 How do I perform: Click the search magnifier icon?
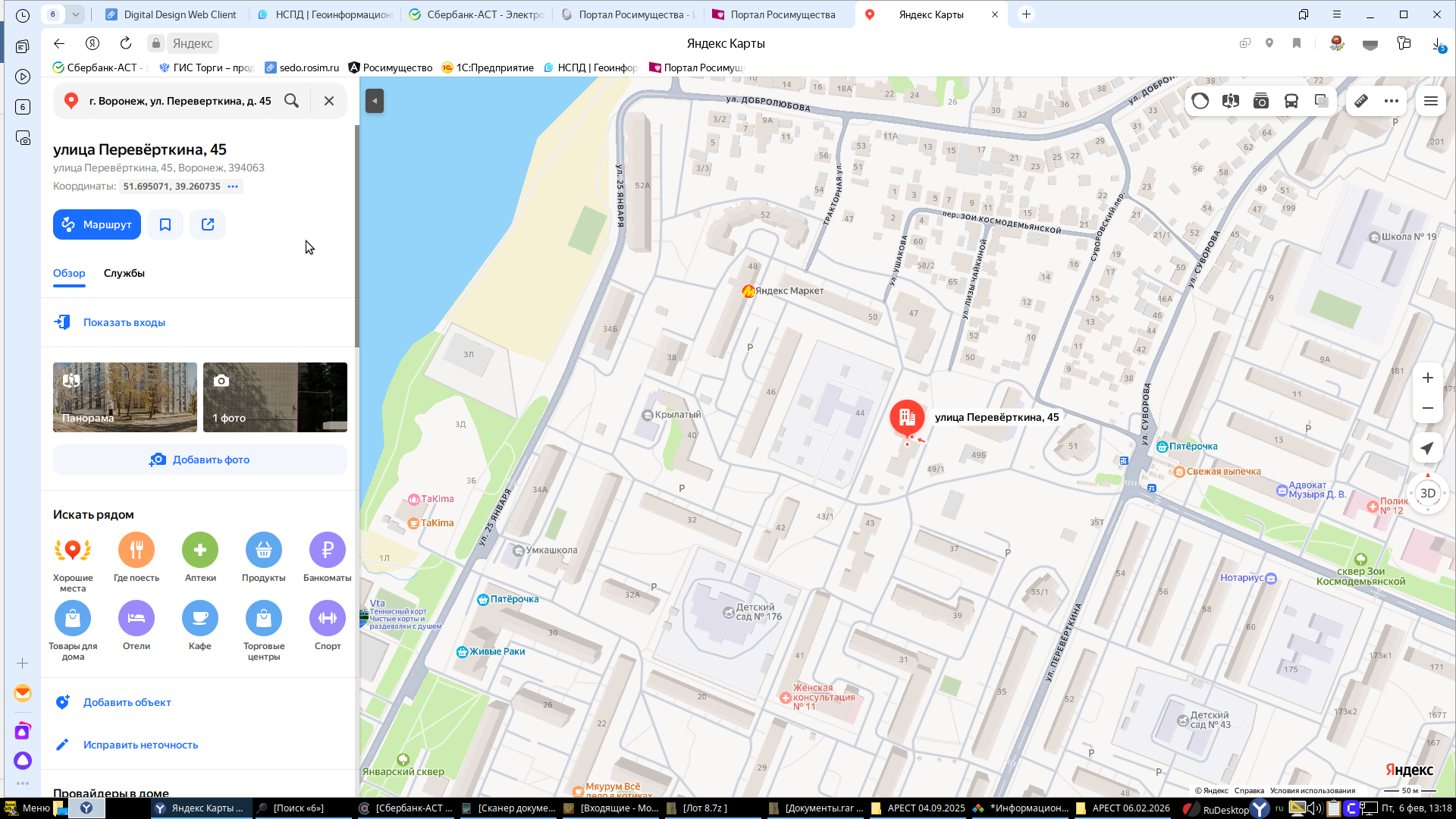coord(291,101)
